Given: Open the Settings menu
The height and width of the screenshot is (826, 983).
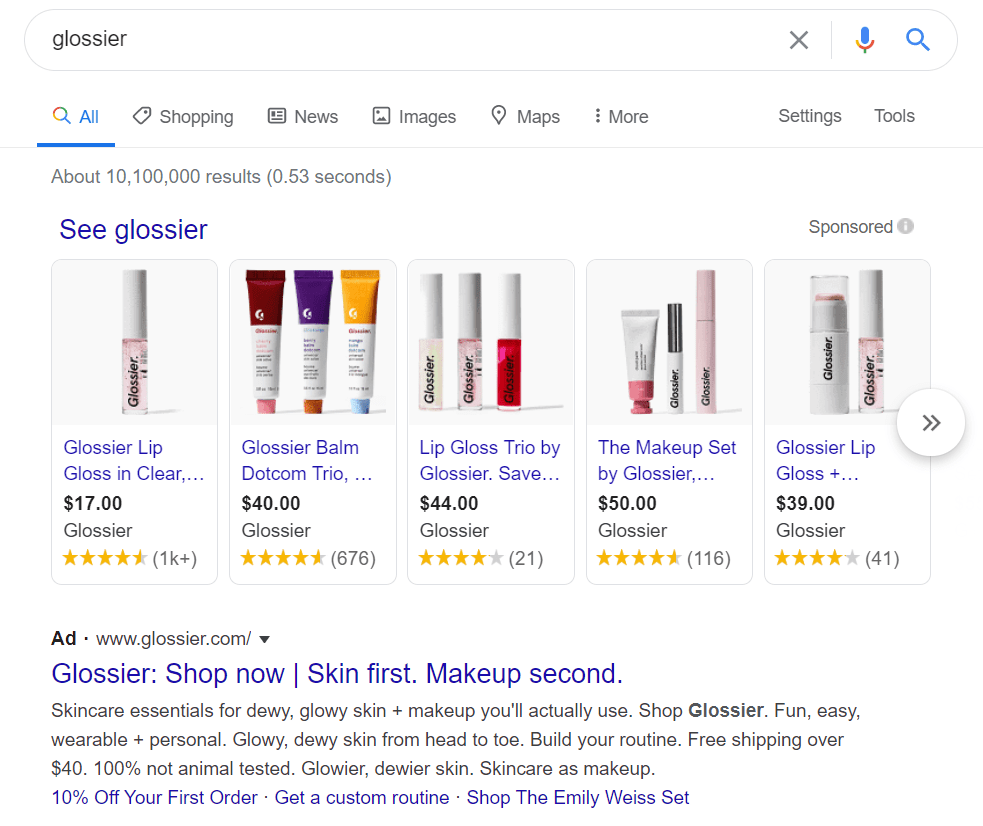Looking at the screenshot, I should 809,116.
